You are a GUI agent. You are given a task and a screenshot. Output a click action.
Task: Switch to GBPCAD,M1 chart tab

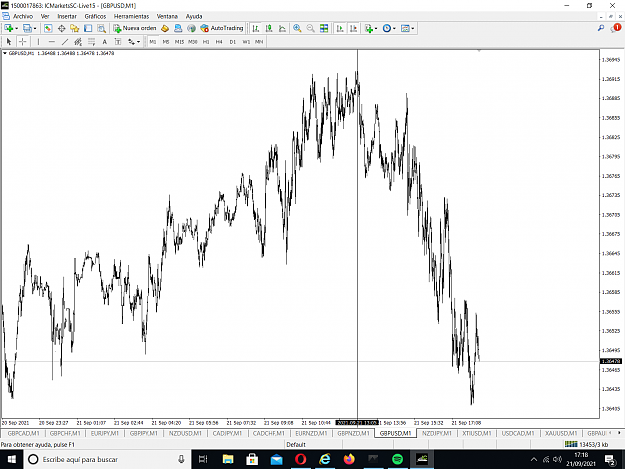click(23, 433)
